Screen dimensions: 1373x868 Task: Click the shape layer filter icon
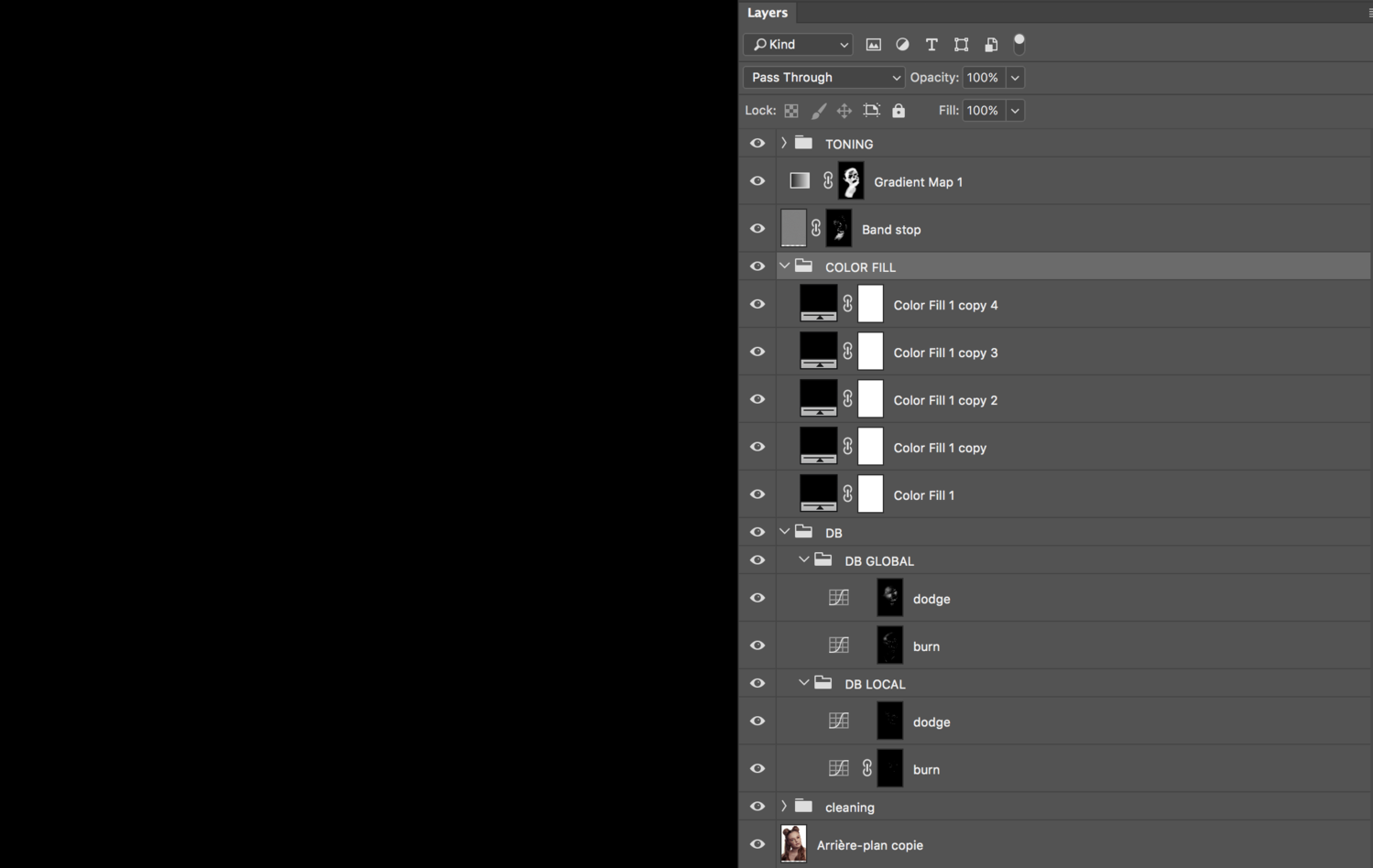(961, 45)
